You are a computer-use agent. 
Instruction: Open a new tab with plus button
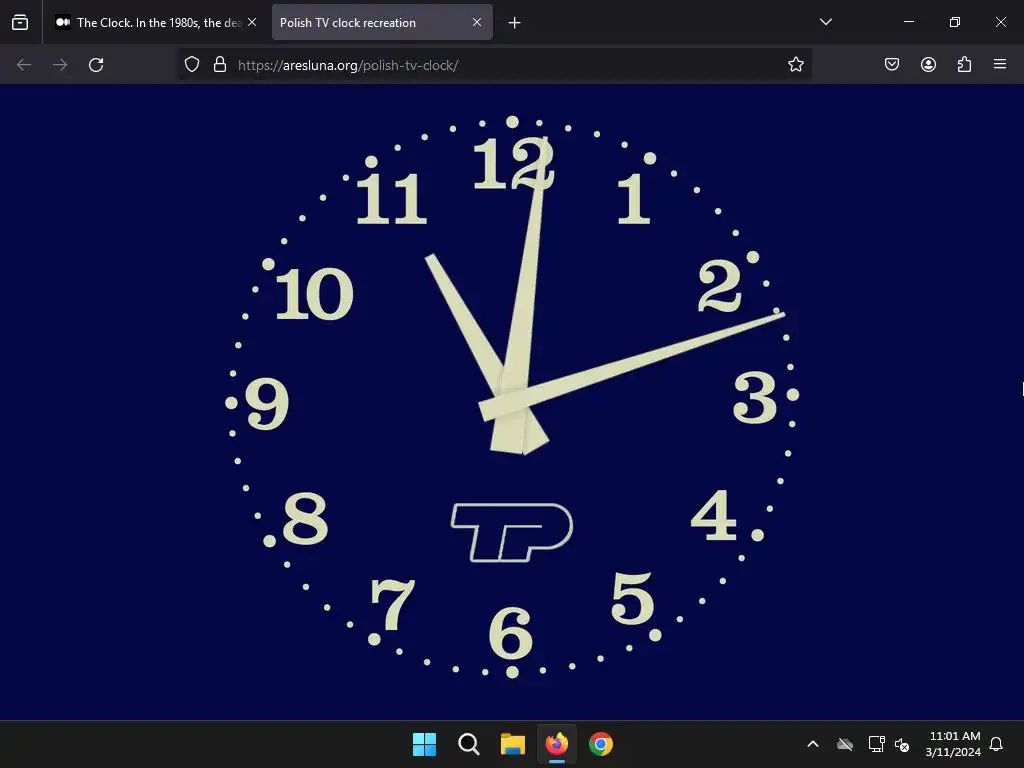click(x=515, y=23)
